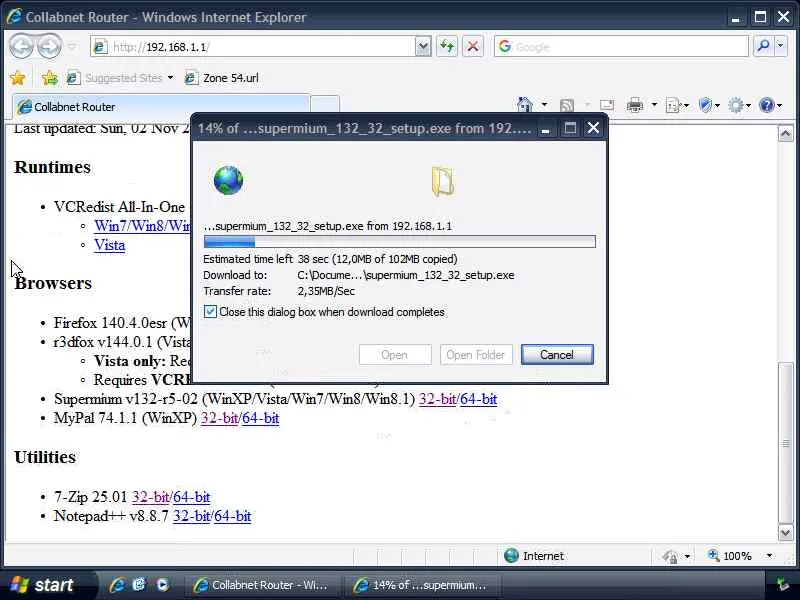Open the Vista VCRedist link

click(x=110, y=245)
